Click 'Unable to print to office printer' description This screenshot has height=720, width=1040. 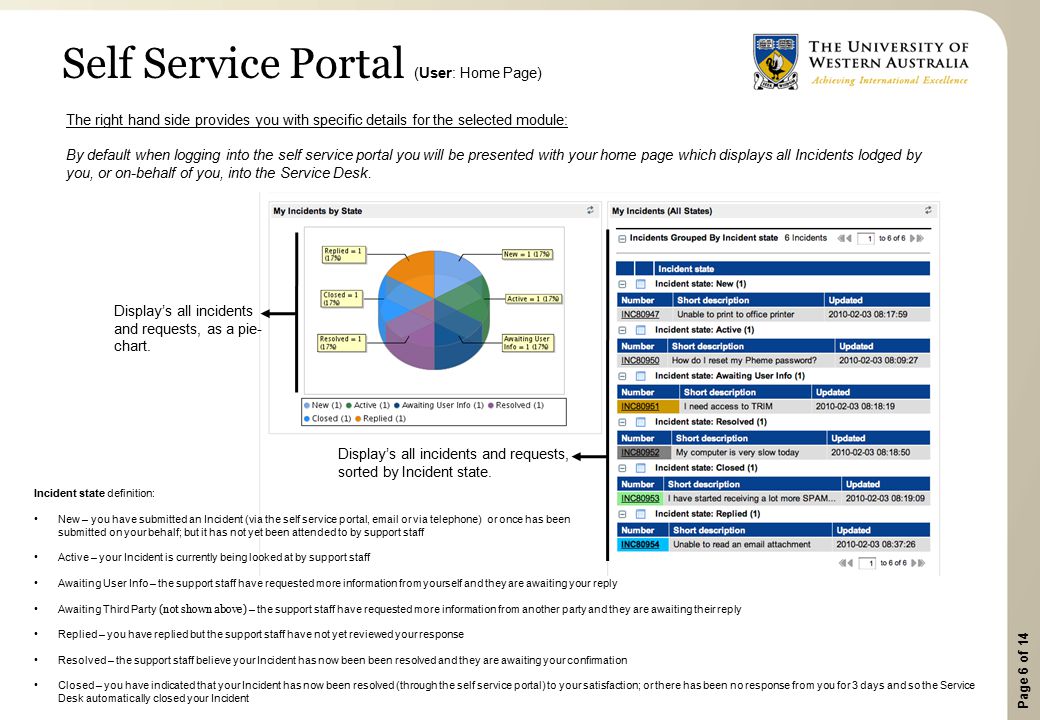pyautogui.click(x=735, y=314)
